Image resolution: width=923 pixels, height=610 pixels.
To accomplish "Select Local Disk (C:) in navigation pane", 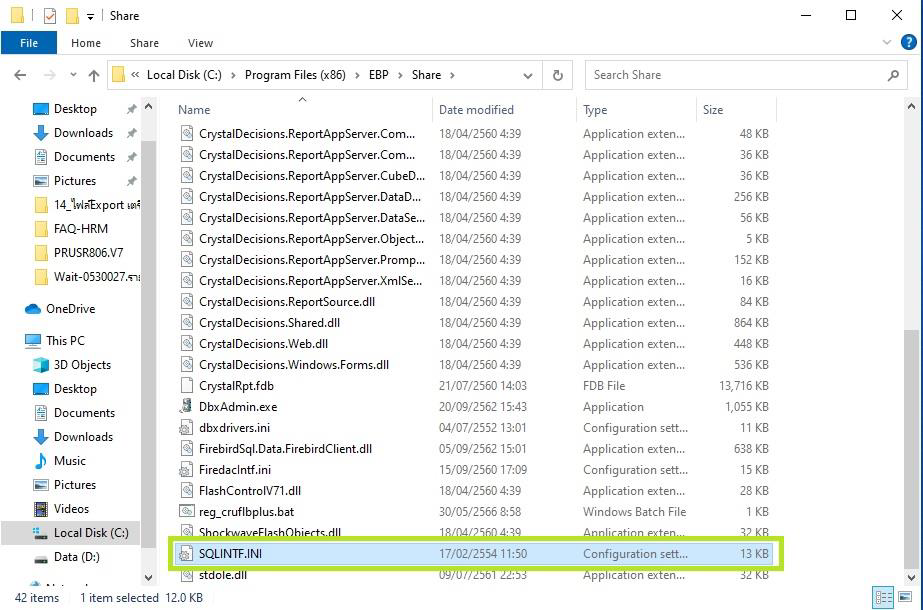I will click(x=91, y=533).
